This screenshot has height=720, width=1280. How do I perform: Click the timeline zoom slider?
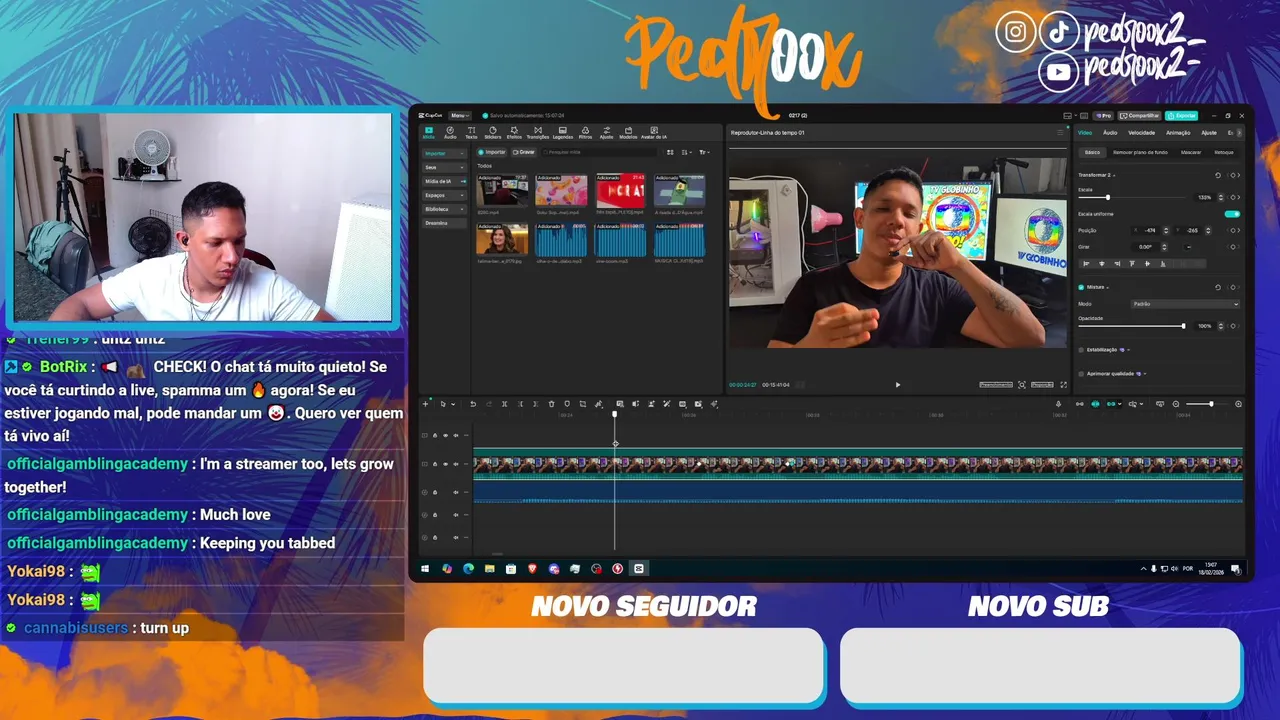click(x=1208, y=404)
